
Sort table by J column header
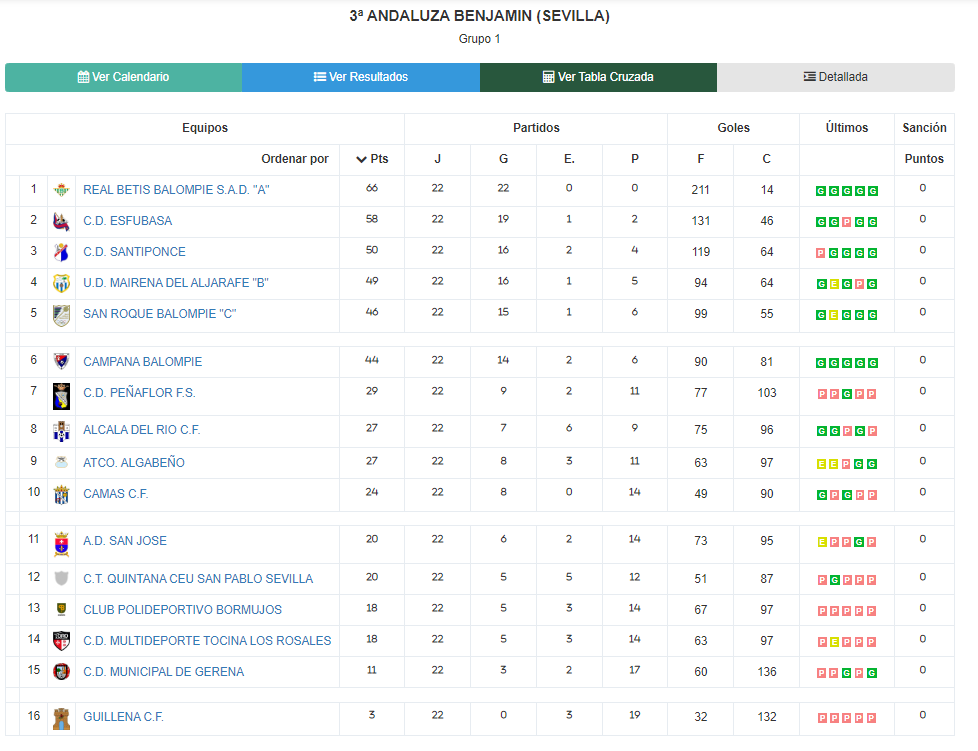438,159
